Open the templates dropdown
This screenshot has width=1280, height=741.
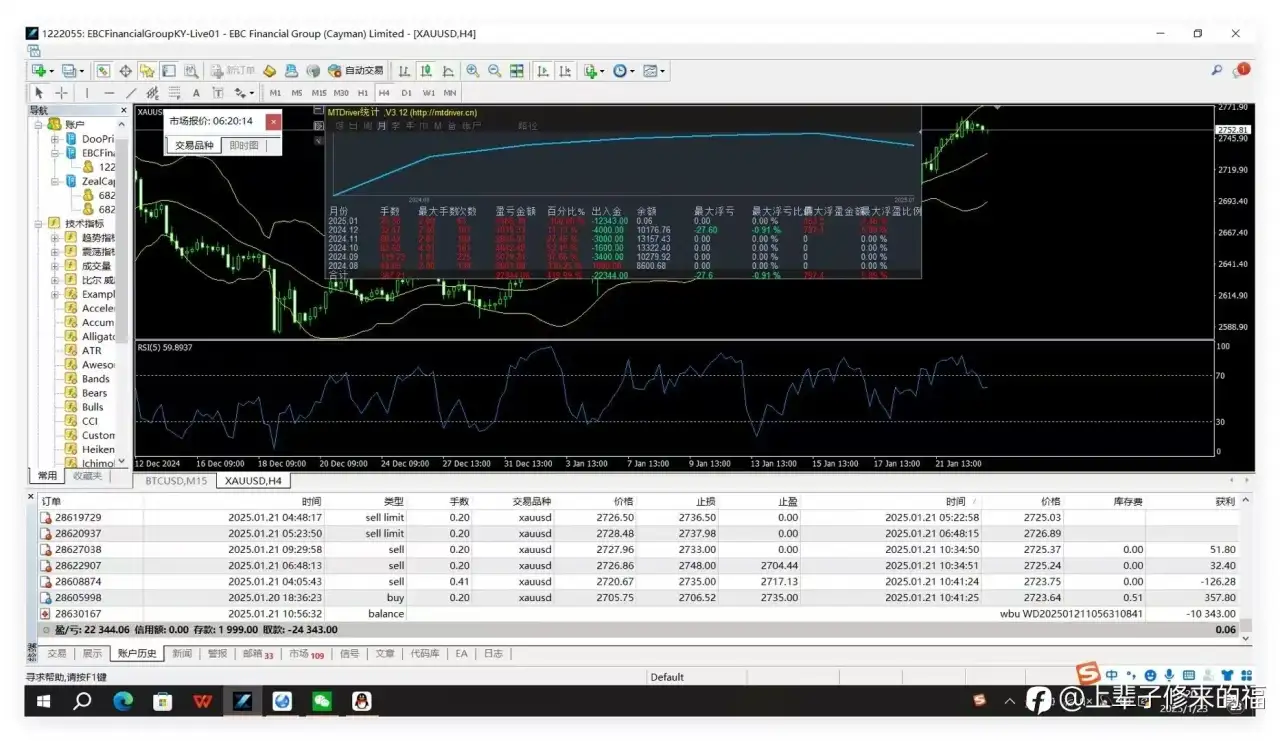pyautogui.click(x=654, y=71)
